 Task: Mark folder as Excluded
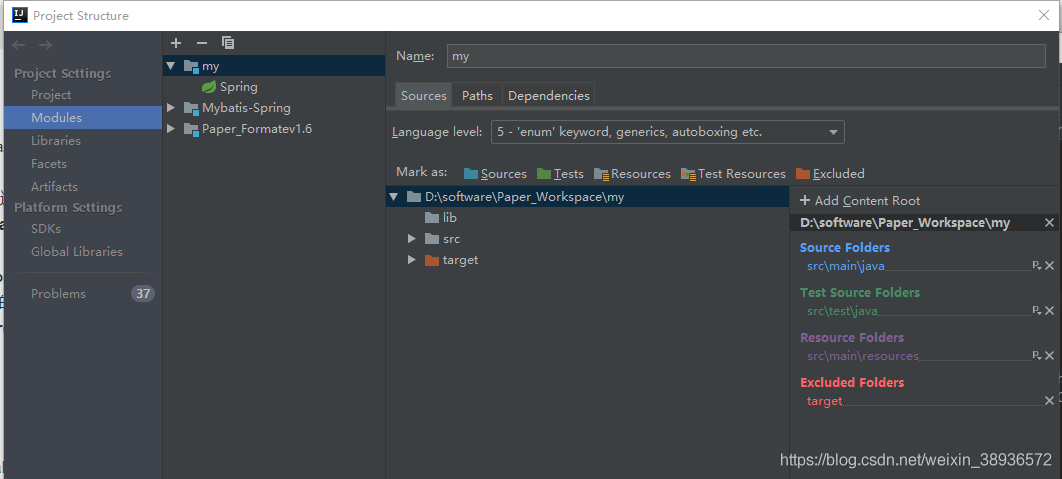(x=830, y=173)
